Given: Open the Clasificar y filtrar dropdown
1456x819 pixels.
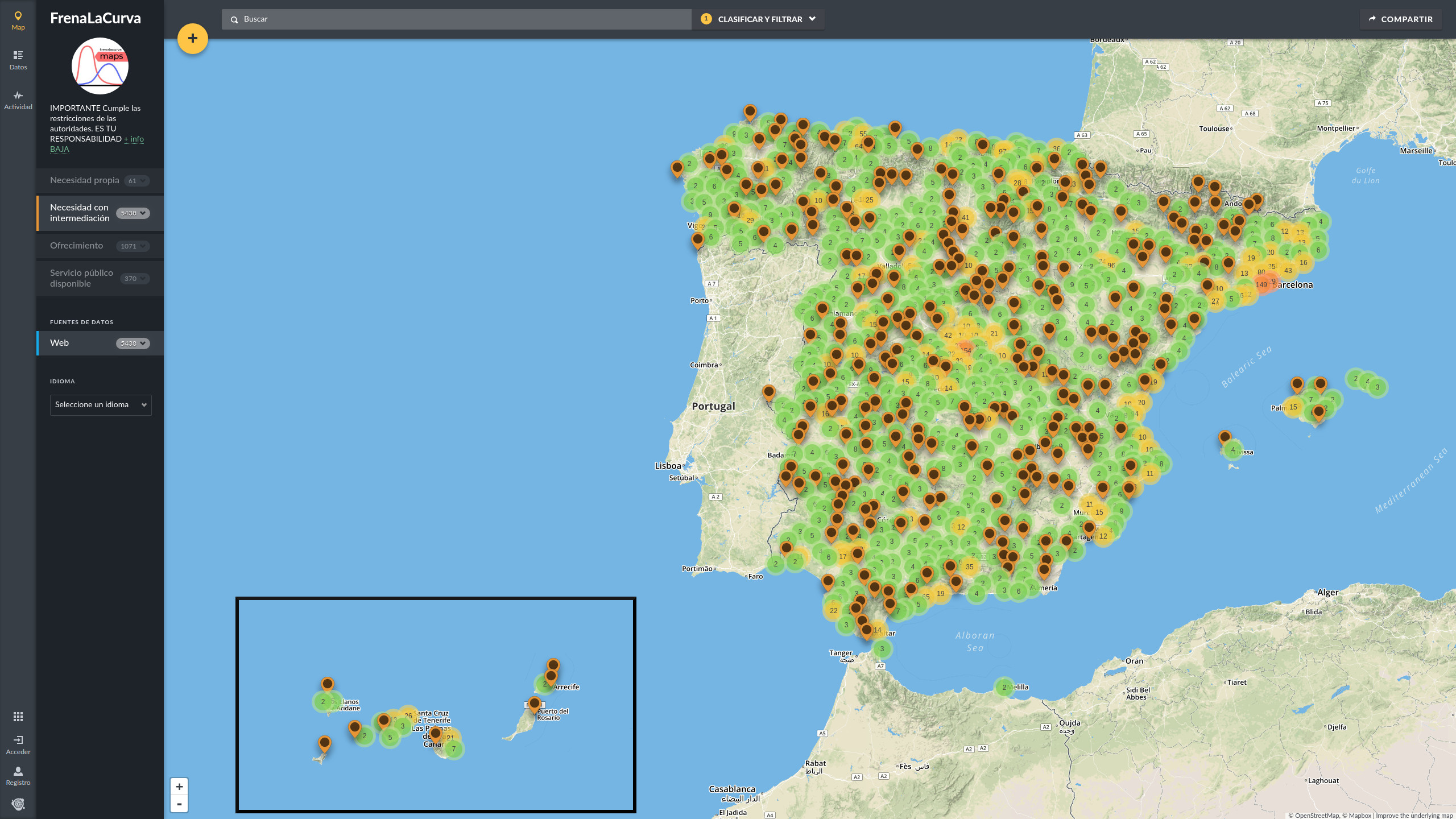Looking at the screenshot, I should pos(758,19).
